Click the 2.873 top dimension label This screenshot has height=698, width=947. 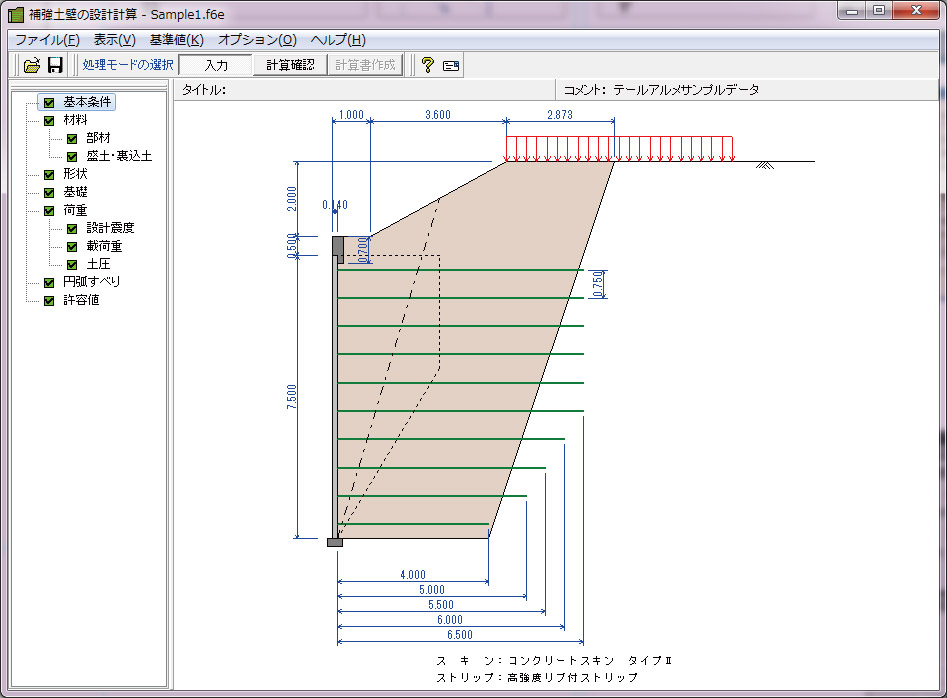[560, 115]
